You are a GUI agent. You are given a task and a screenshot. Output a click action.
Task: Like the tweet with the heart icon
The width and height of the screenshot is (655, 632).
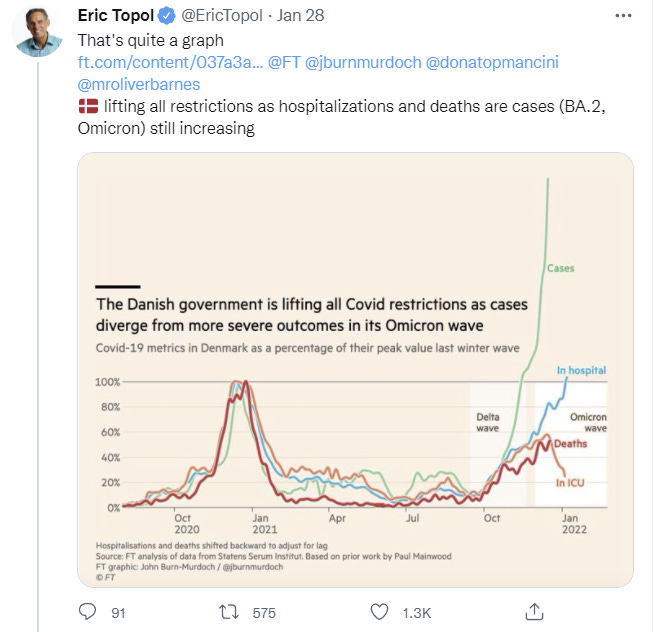(x=379, y=612)
